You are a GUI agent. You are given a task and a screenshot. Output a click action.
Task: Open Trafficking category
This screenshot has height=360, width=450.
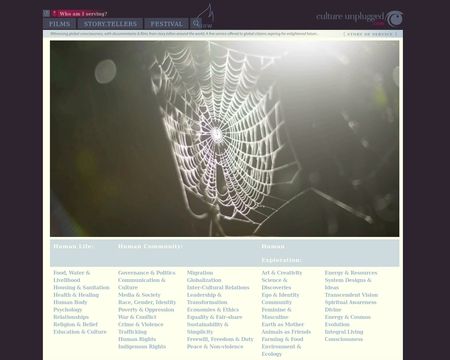[x=132, y=332]
